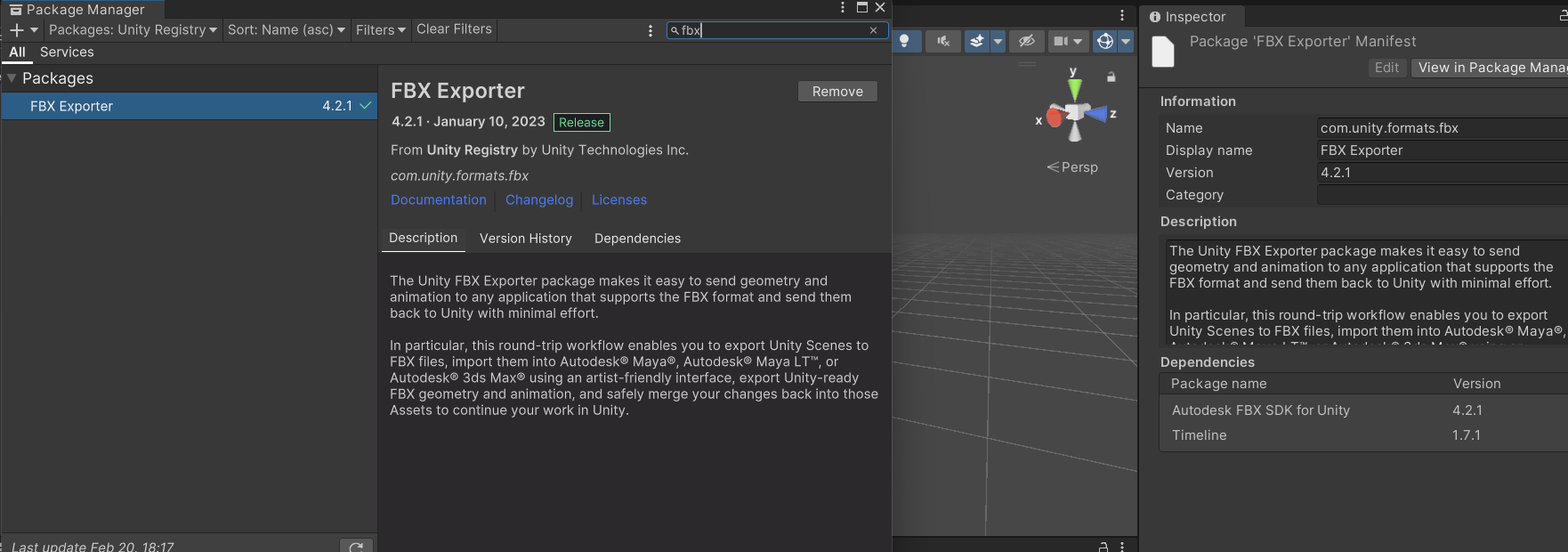This screenshot has width=1568, height=552.
Task: Toggle Persp projection mode label
Action: 1072,167
